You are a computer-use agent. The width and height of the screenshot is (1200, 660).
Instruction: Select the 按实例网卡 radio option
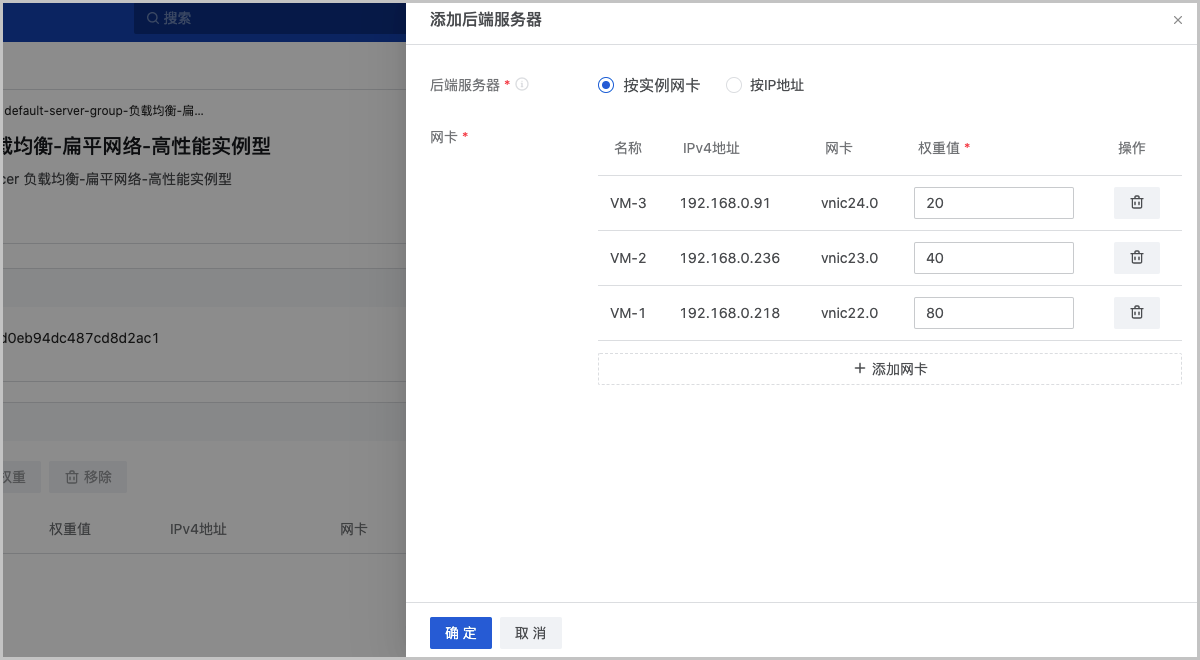click(x=606, y=86)
